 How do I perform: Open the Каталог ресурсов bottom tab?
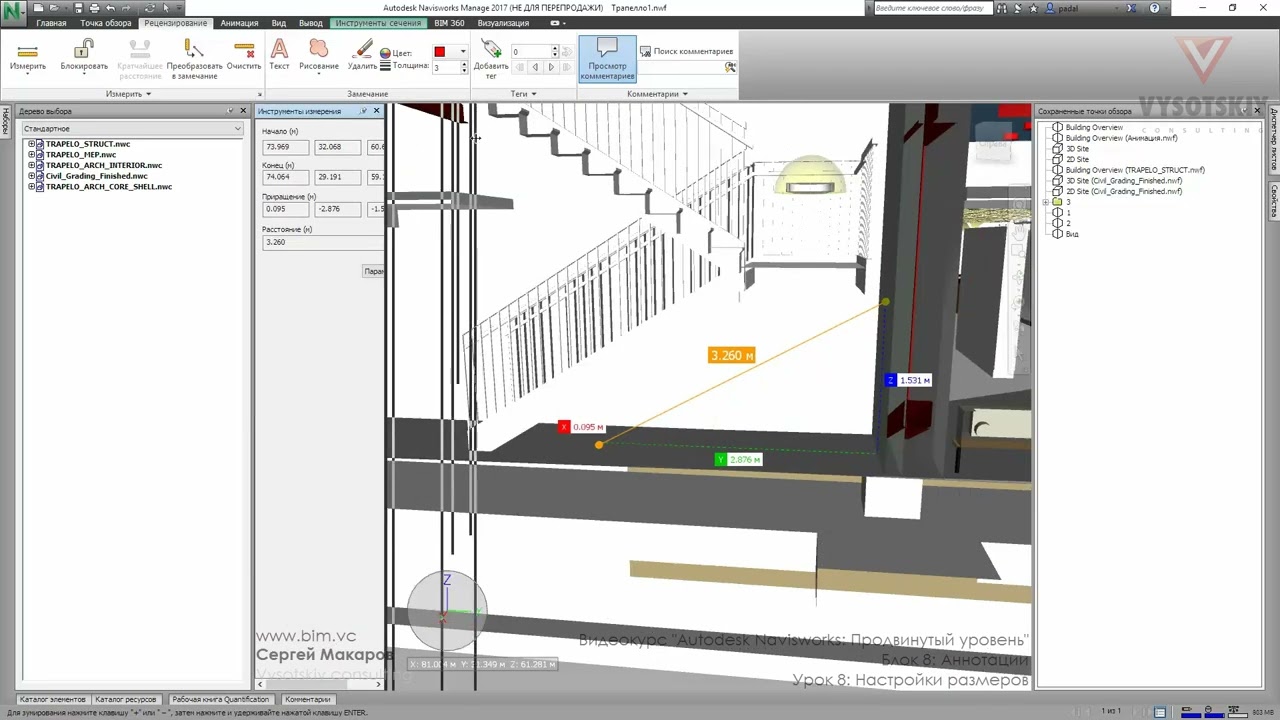click(x=126, y=699)
